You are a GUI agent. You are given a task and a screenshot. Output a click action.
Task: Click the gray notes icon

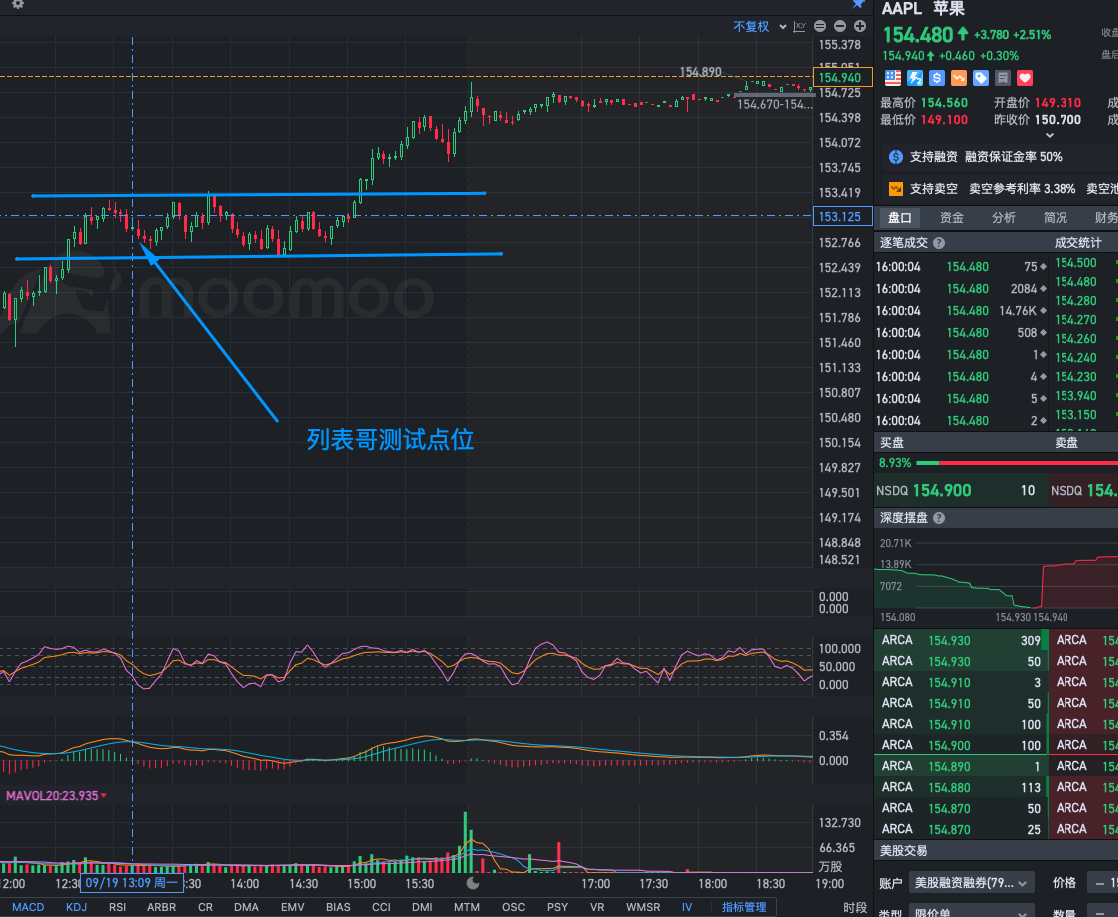(x=1002, y=78)
